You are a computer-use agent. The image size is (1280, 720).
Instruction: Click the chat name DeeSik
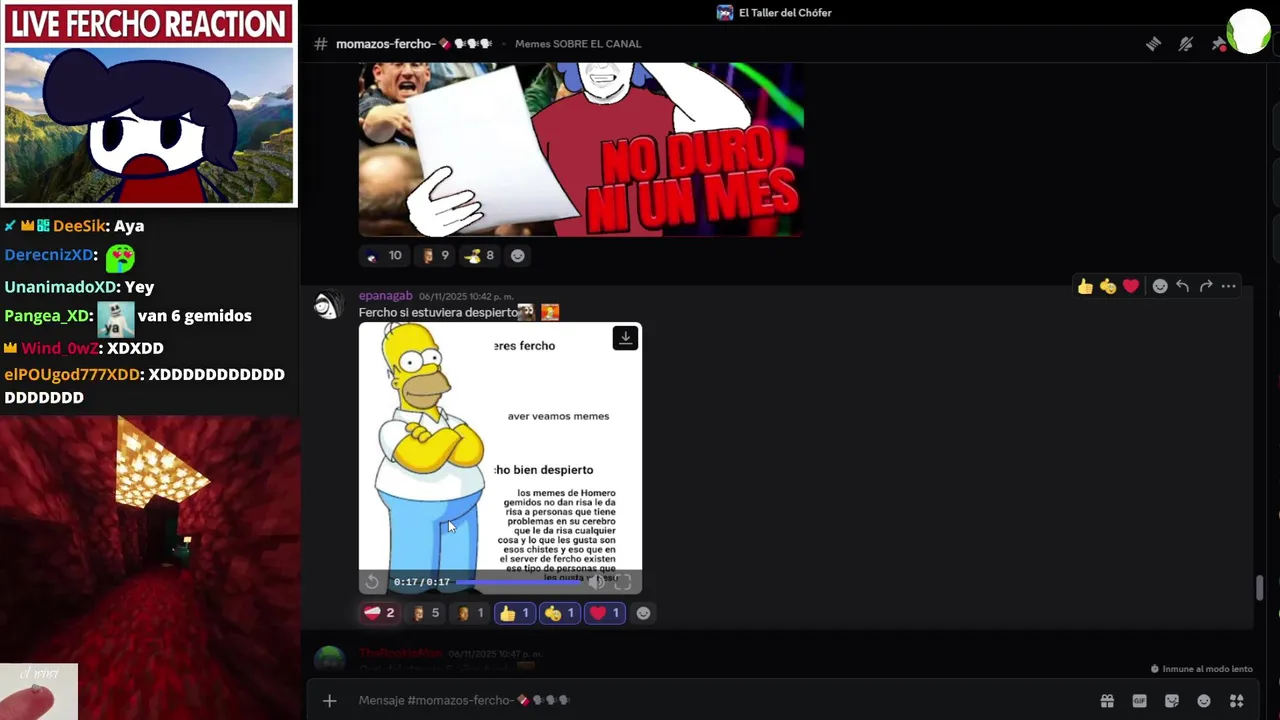pos(80,226)
